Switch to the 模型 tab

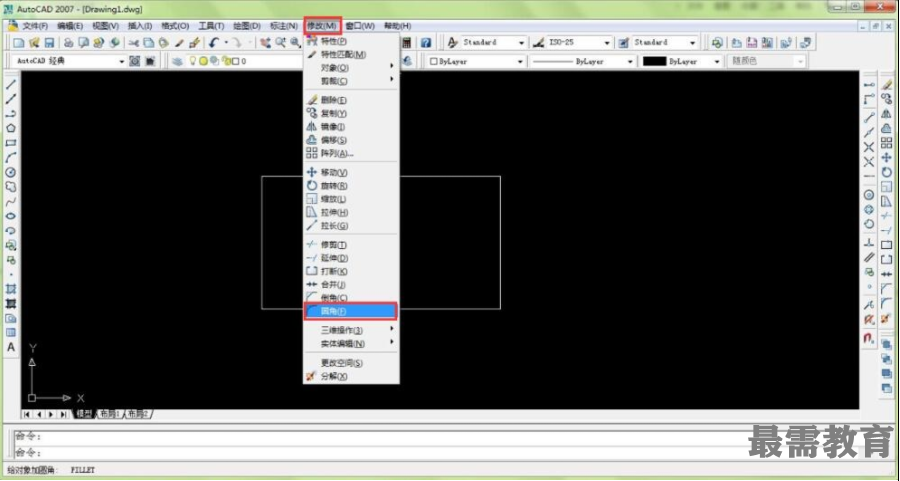click(84, 414)
